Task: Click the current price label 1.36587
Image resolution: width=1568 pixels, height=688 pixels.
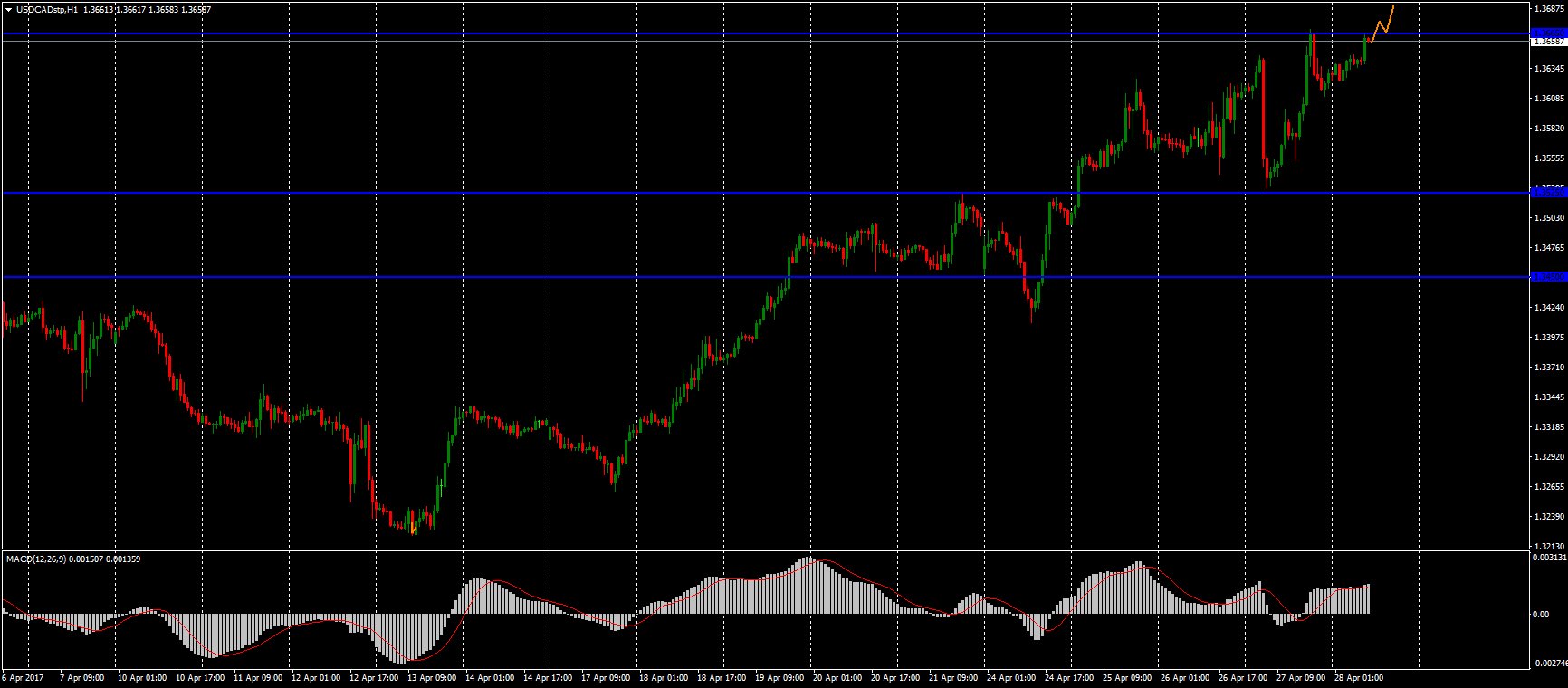Action: (x=1547, y=42)
